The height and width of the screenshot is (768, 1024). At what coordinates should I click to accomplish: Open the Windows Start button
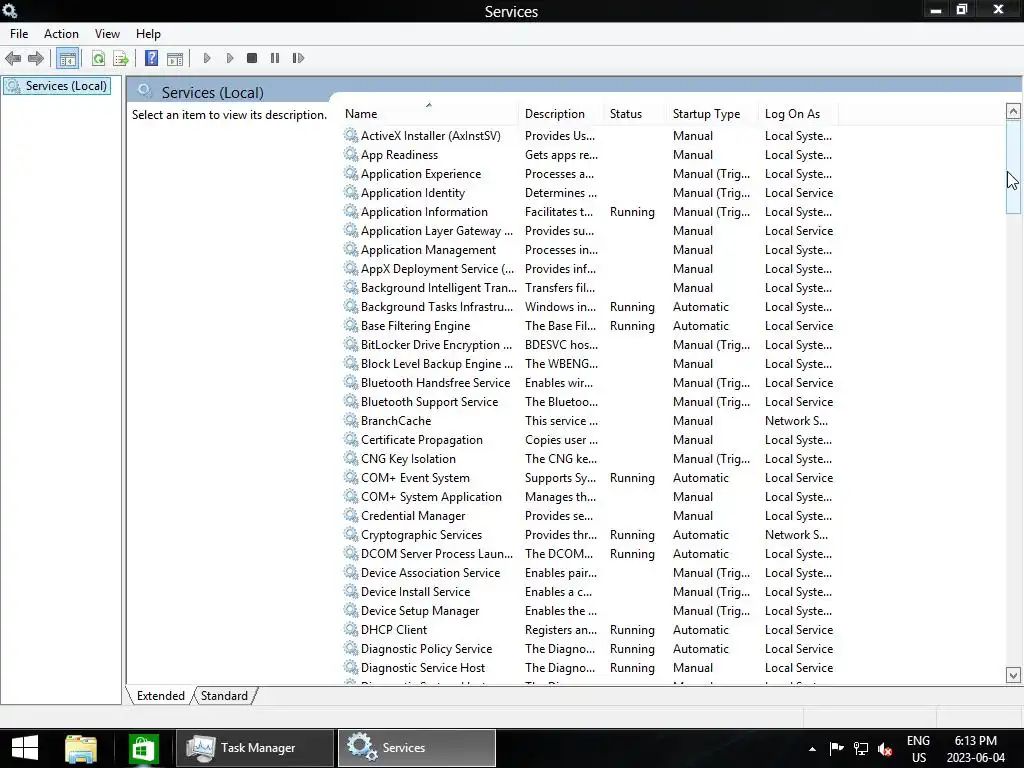(25, 748)
